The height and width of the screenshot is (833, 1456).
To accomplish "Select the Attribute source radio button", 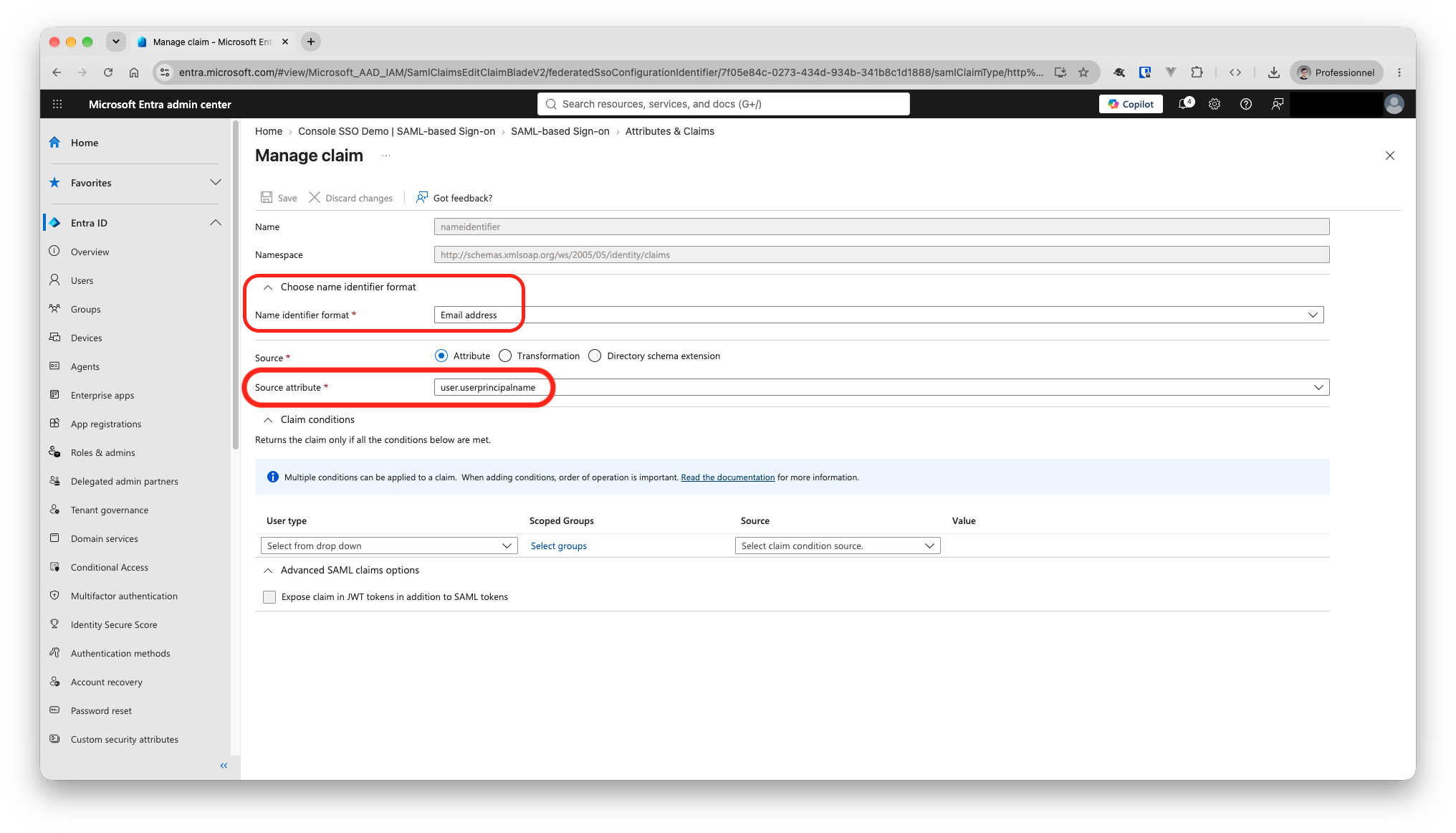I will pyautogui.click(x=441, y=356).
